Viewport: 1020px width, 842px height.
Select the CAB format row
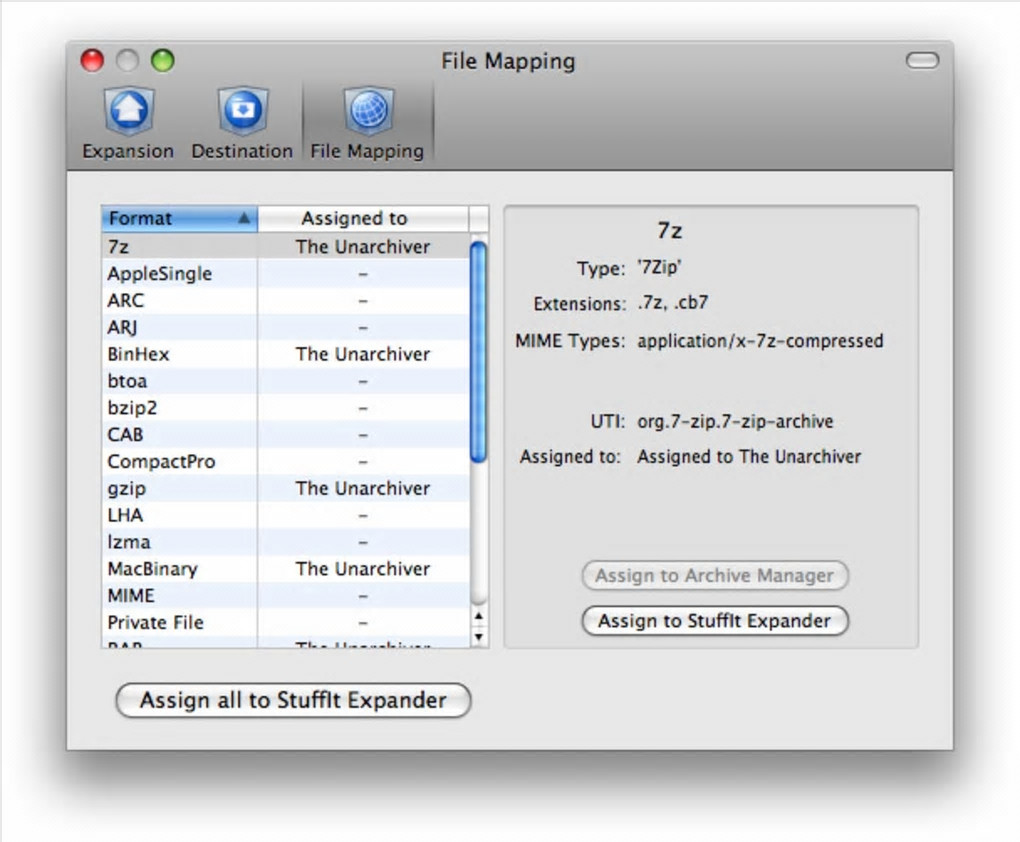[x=285, y=435]
